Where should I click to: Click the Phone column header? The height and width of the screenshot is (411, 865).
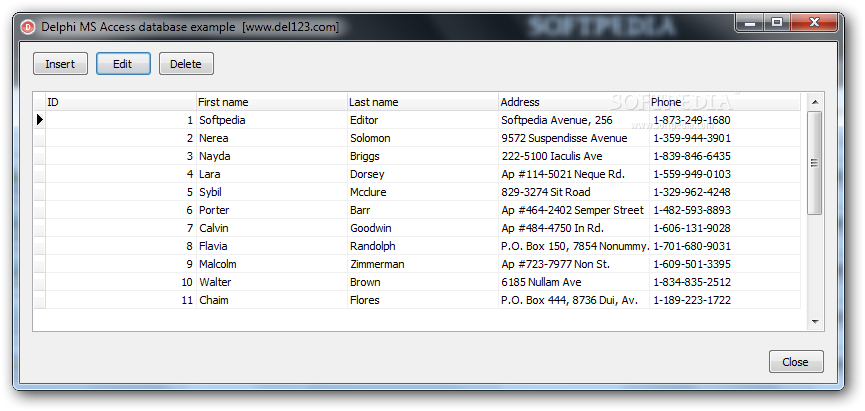725,102
